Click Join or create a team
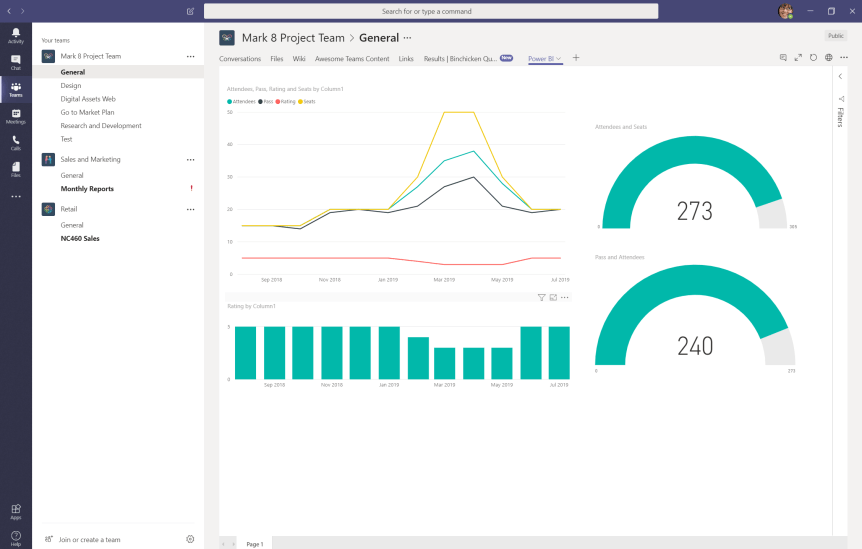The width and height of the screenshot is (862, 549). 89,539
